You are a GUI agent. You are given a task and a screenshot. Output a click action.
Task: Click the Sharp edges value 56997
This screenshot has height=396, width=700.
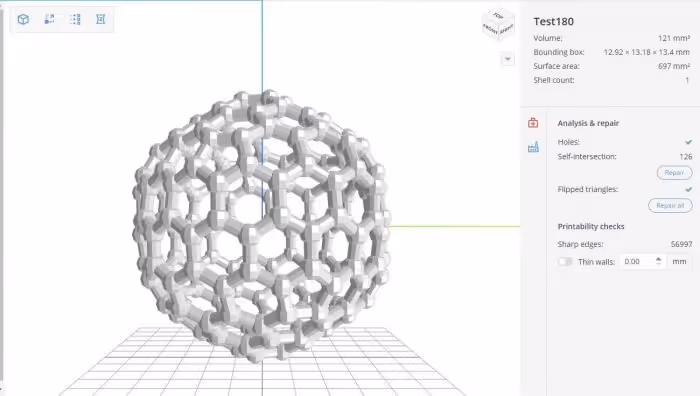(x=681, y=244)
